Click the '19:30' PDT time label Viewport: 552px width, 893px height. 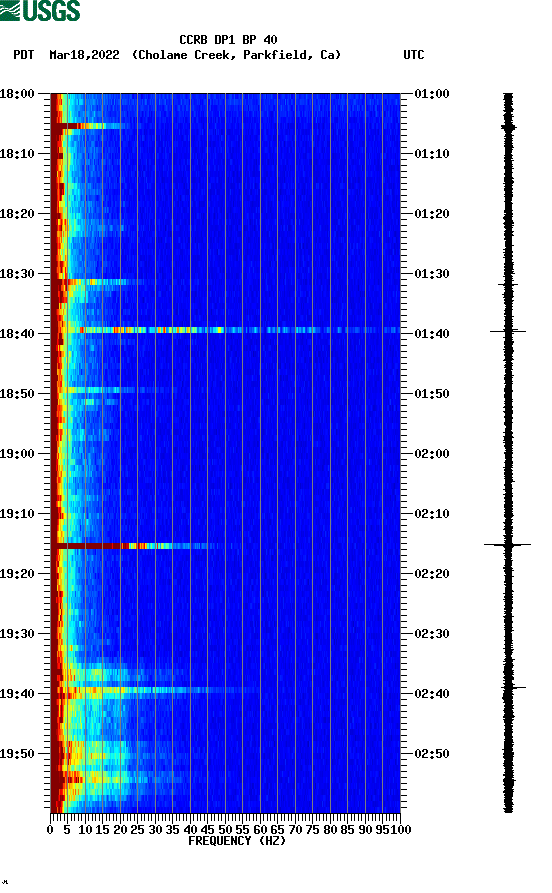coord(17,633)
